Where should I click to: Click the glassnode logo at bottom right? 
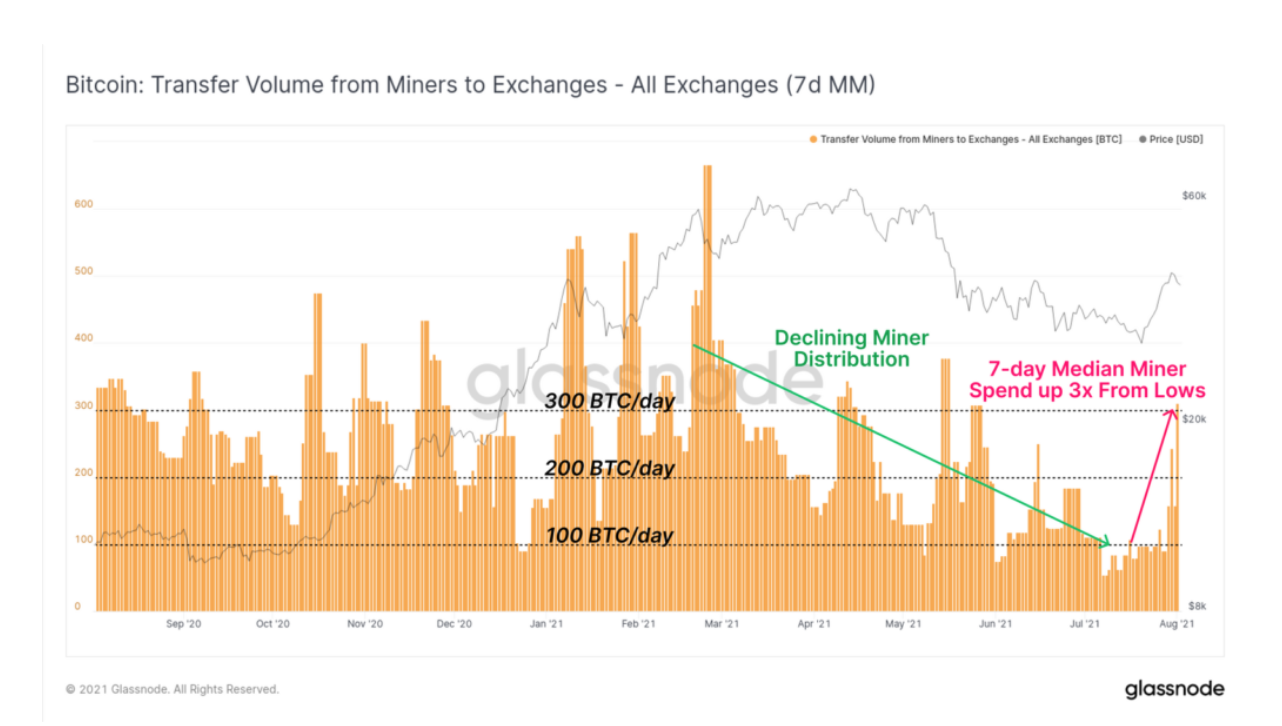(x=1174, y=689)
